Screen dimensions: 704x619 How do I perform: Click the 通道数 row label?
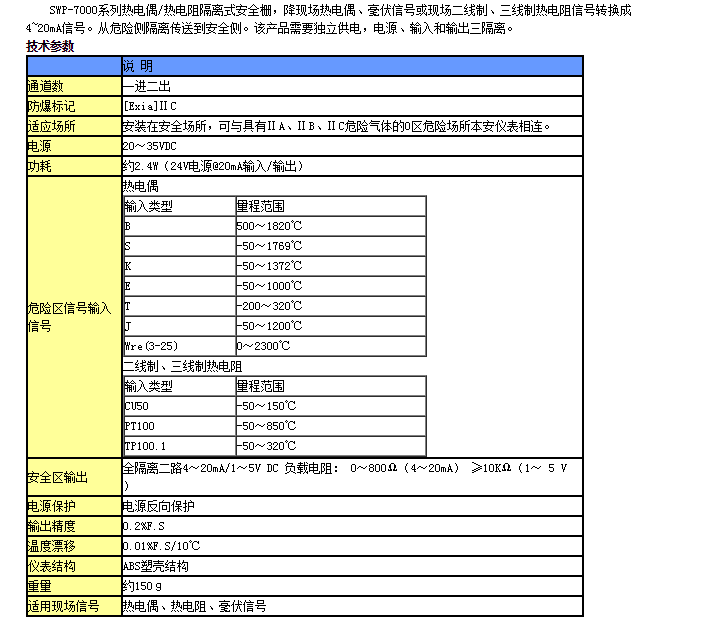click(x=46, y=87)
